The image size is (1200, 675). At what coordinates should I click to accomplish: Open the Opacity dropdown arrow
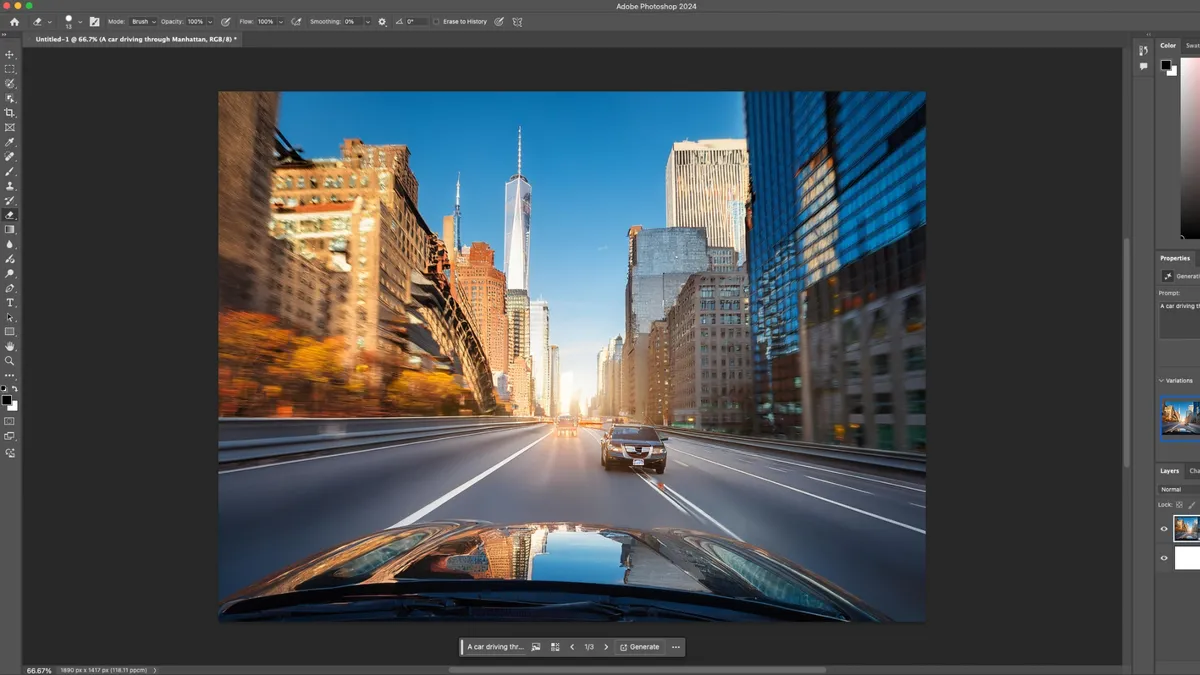[x=208, y=21]
